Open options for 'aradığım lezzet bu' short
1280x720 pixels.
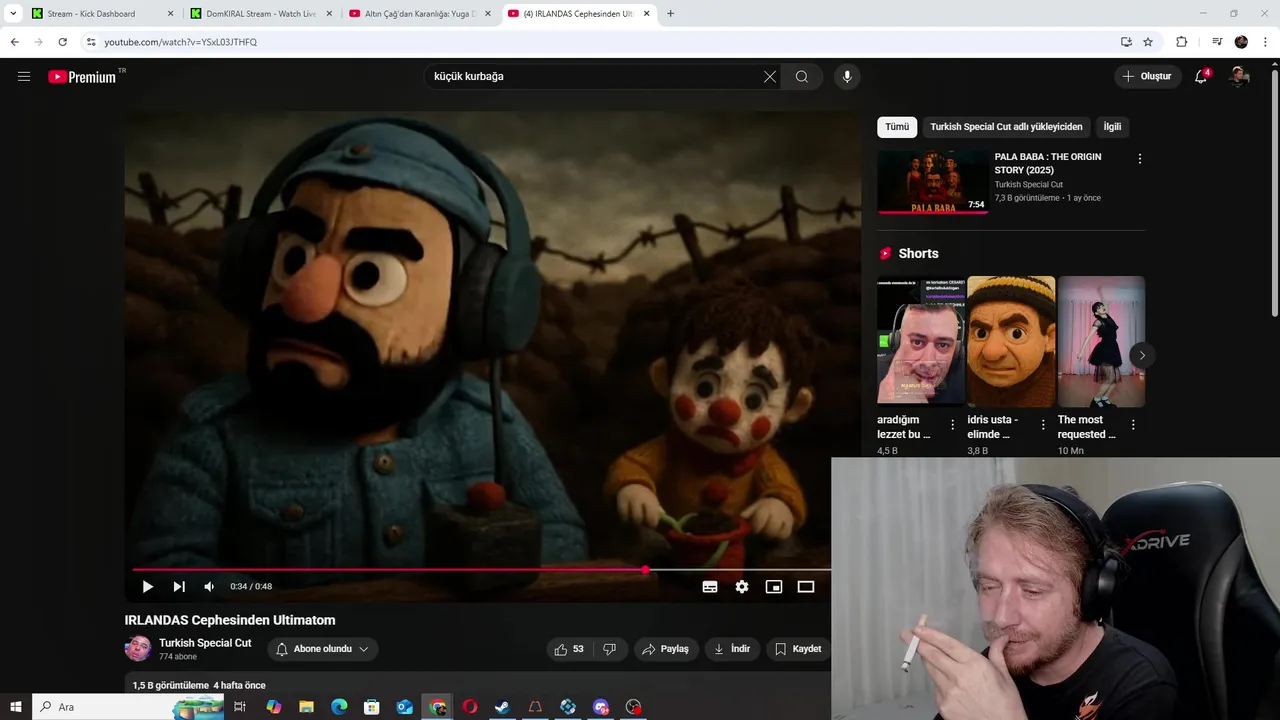coord(952,425)
